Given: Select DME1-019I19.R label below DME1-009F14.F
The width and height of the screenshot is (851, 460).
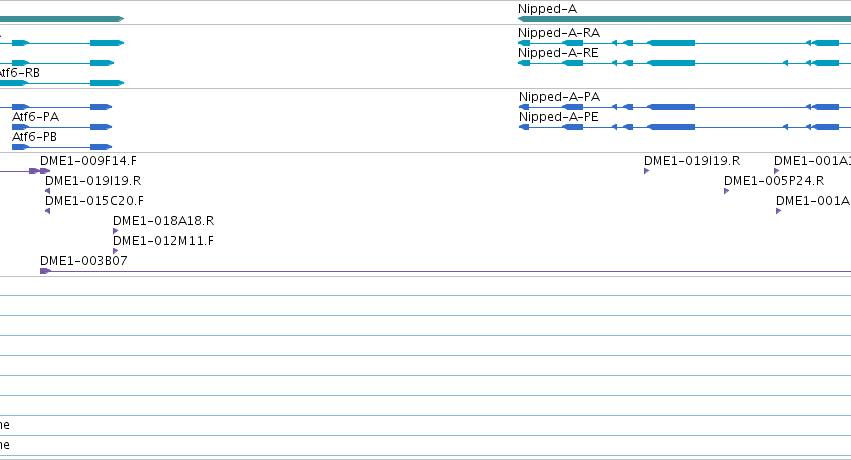Looking at the screenshot, I should [x=93, y=181].
